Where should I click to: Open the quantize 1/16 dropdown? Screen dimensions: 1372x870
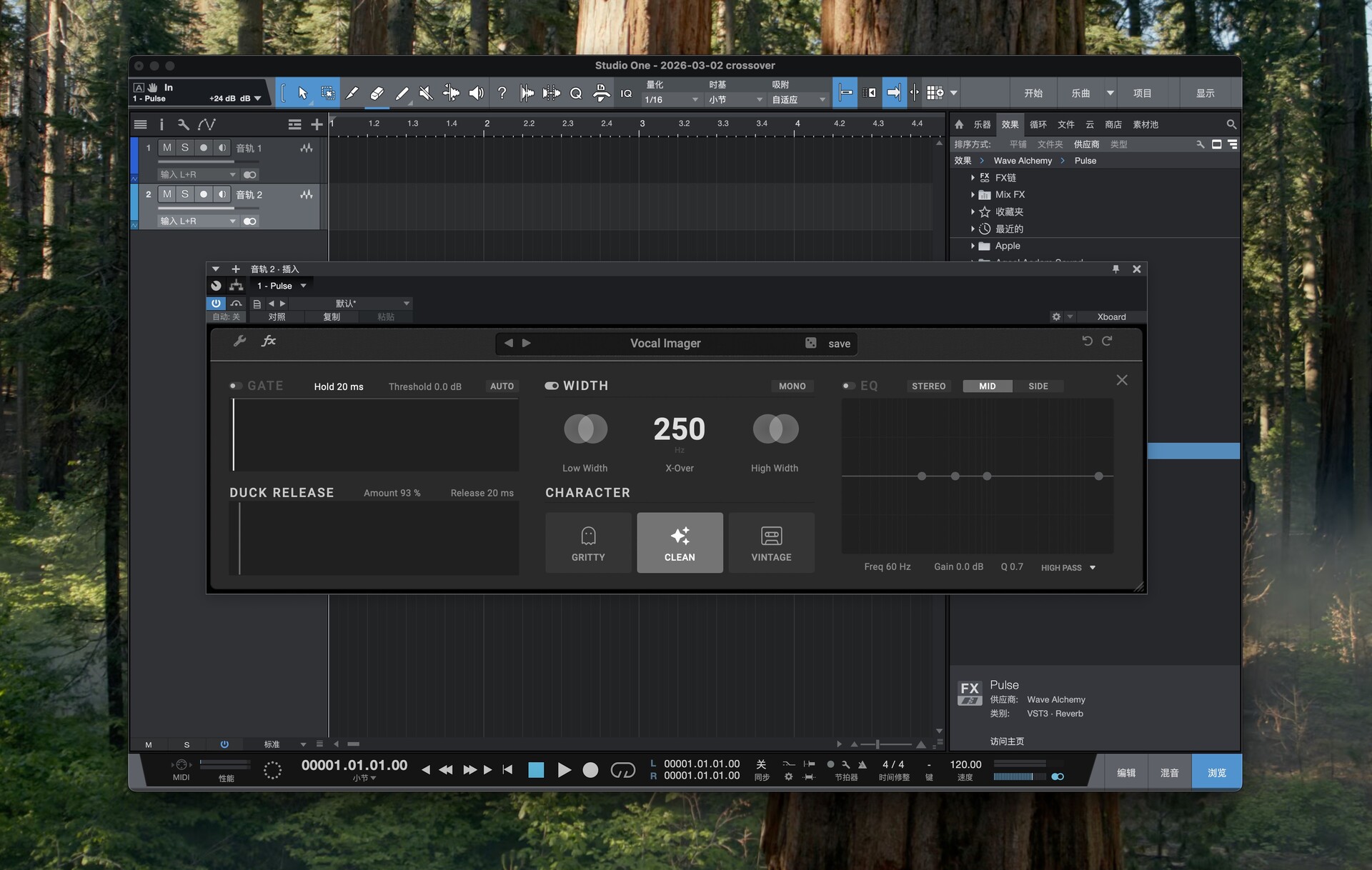pyautogui.click(x=671, y=100)
